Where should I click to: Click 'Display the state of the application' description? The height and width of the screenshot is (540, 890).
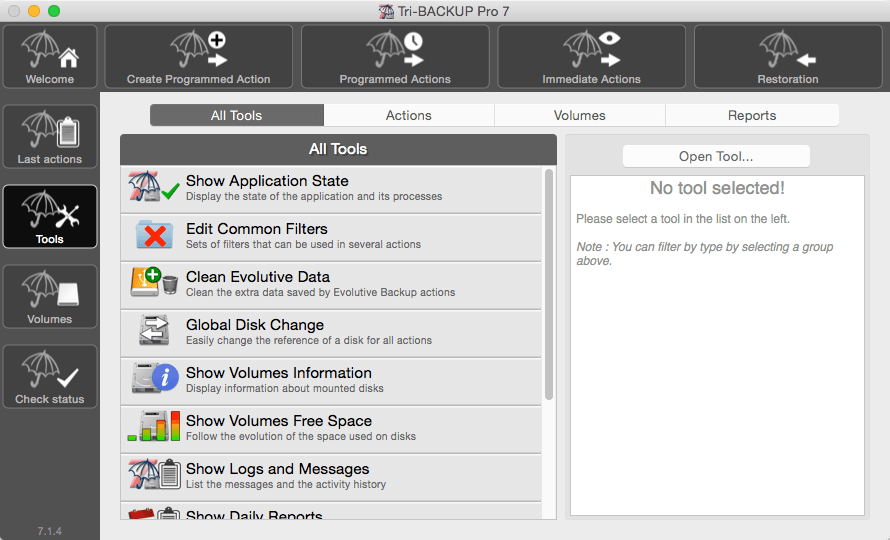(314, 196)
